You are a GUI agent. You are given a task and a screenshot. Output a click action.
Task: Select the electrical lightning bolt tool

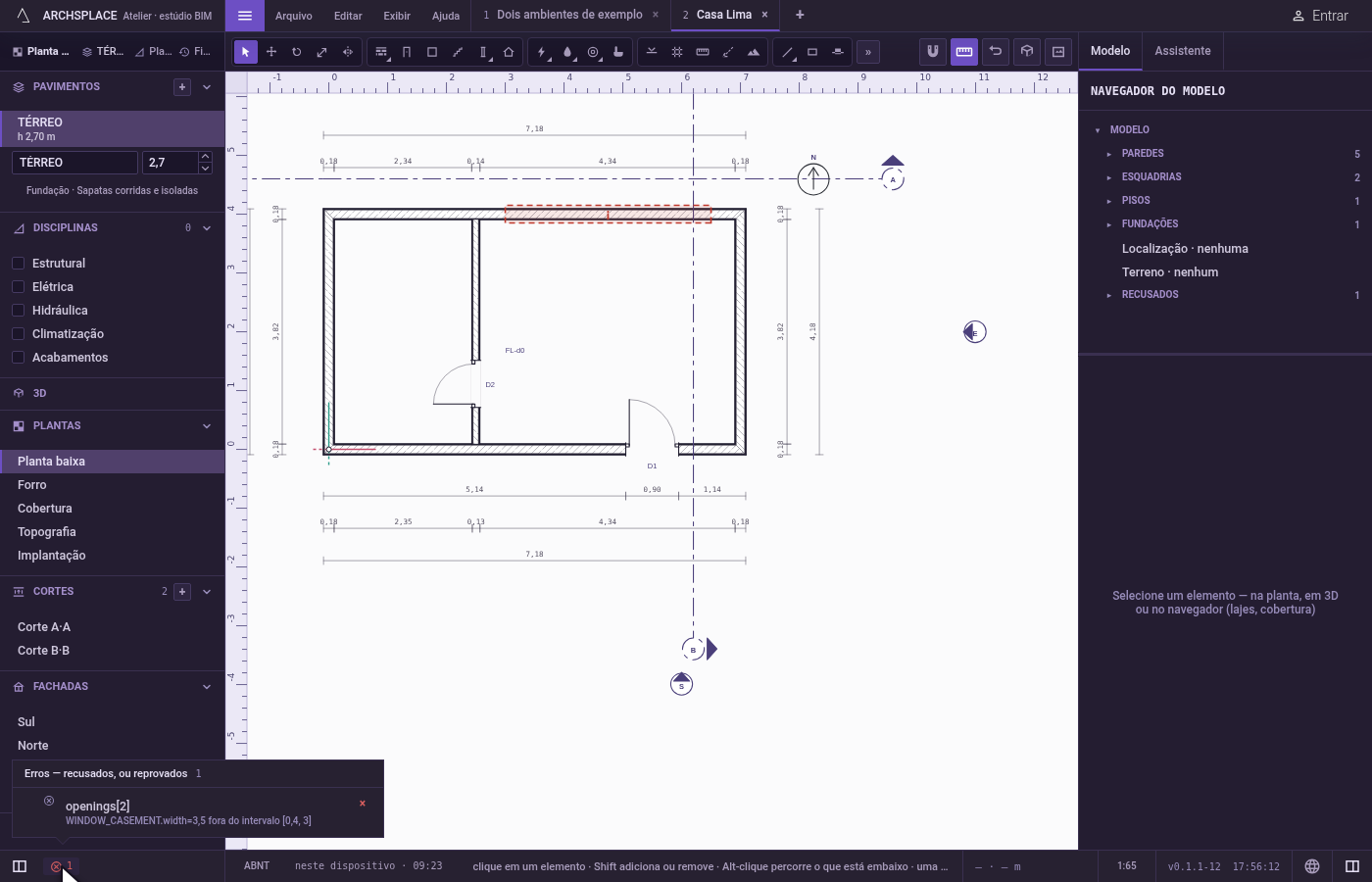(x=542, y=52)
